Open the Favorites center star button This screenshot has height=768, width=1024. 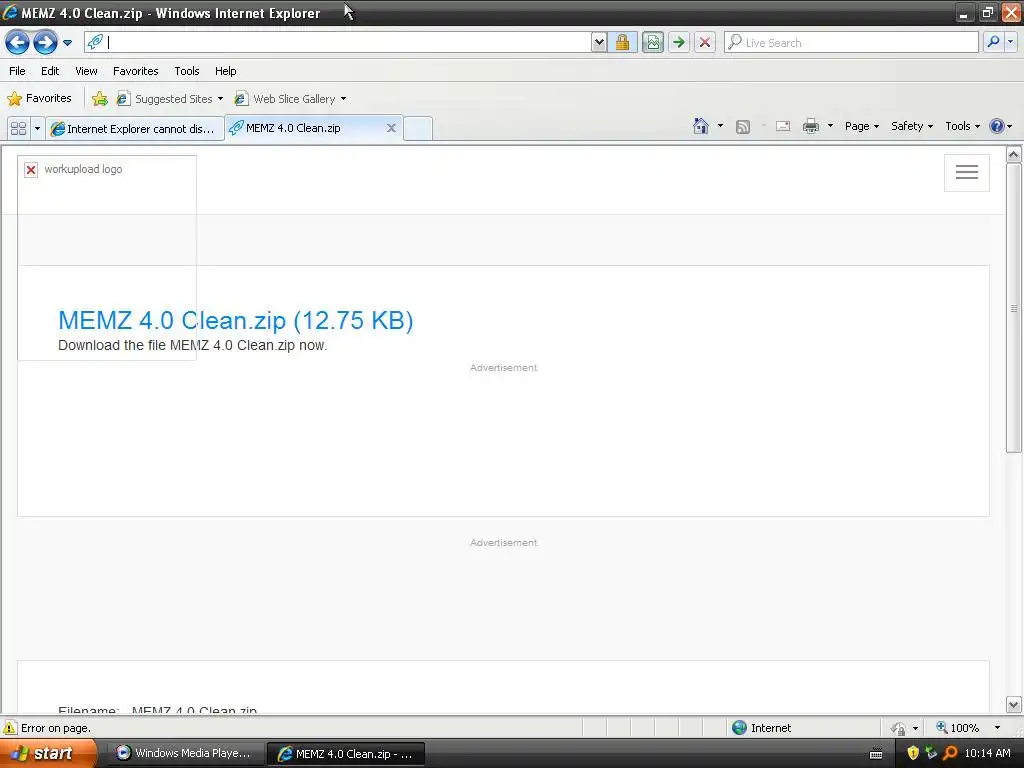click(39, 99)
